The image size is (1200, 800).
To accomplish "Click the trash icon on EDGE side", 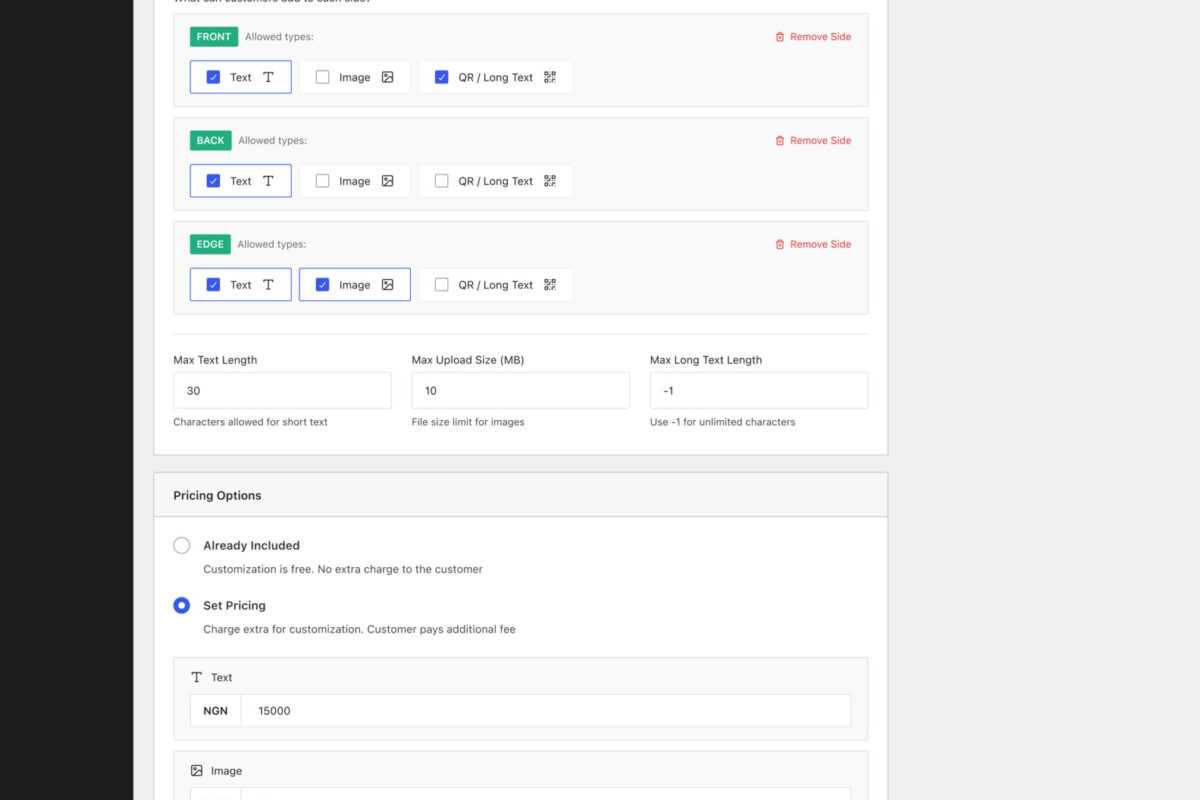I will (x=780, y=245).
